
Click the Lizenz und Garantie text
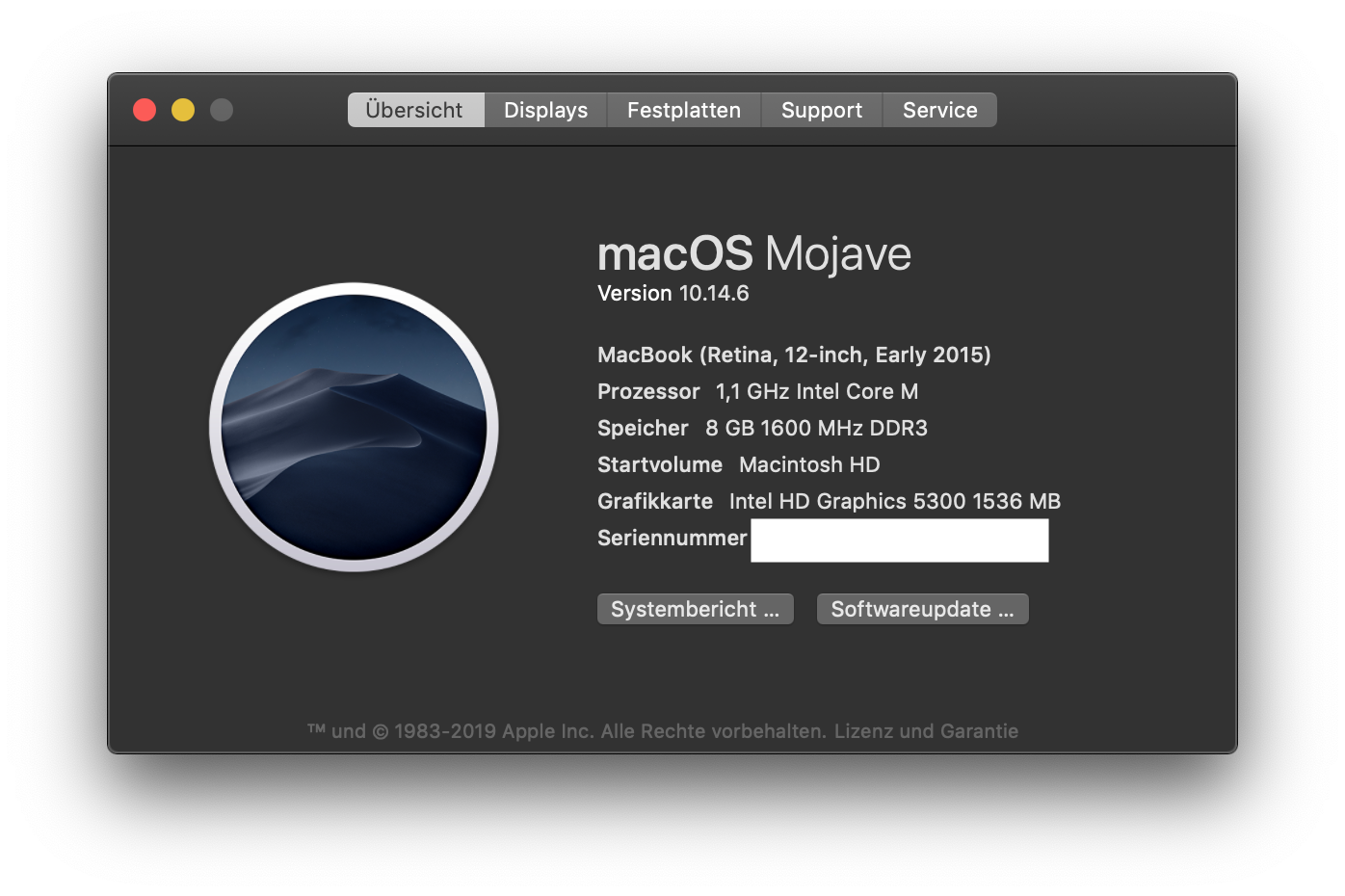click(x=926, y=731)
